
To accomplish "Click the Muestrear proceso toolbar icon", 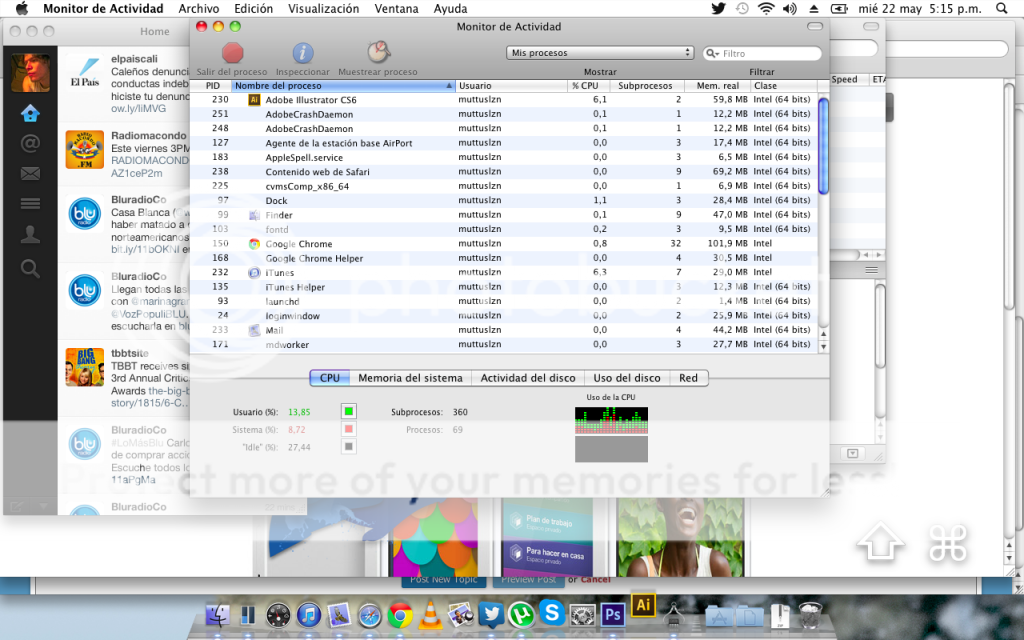I will (x=377, y=52).
